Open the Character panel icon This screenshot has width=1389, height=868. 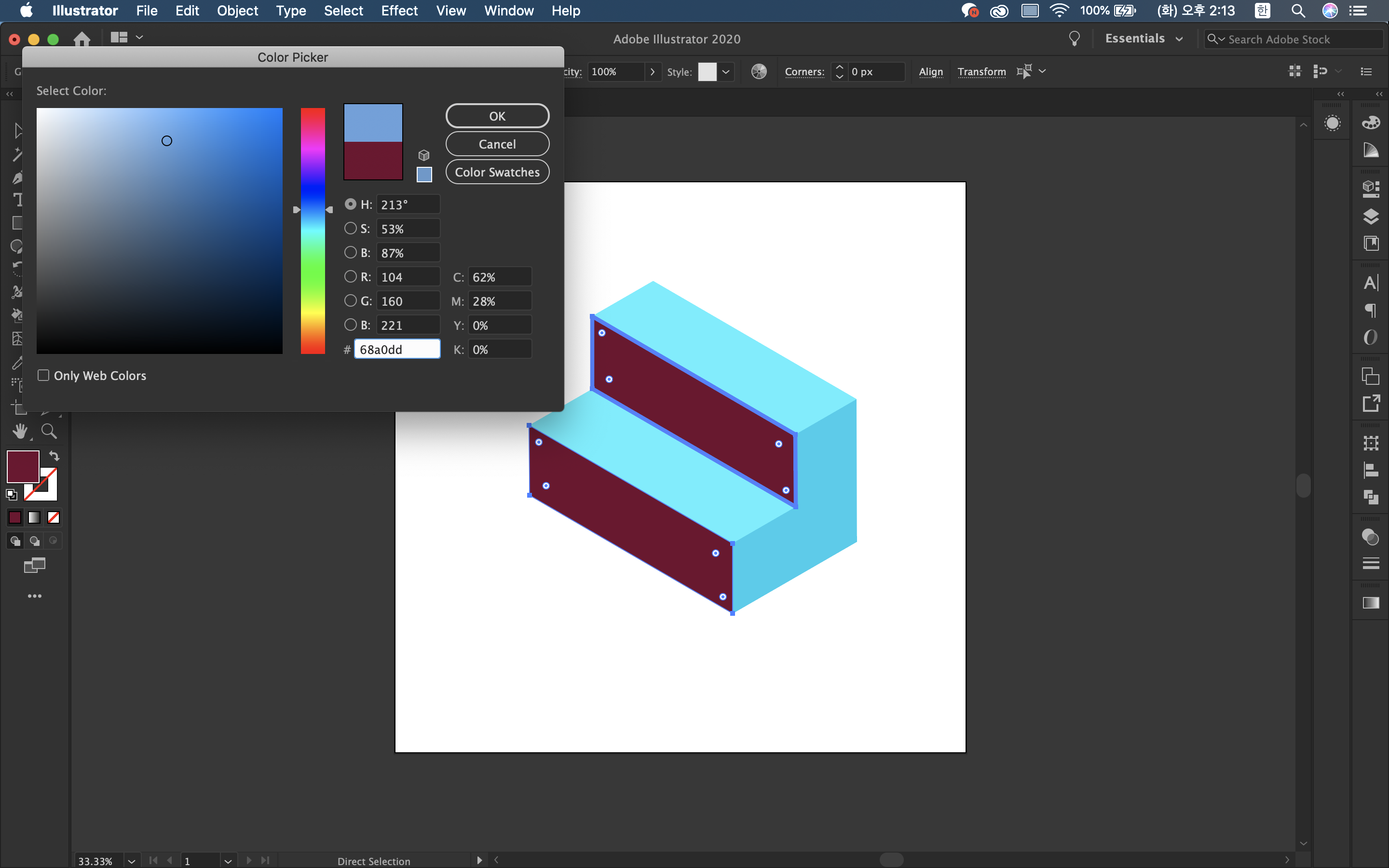(x=1371, y=283)
